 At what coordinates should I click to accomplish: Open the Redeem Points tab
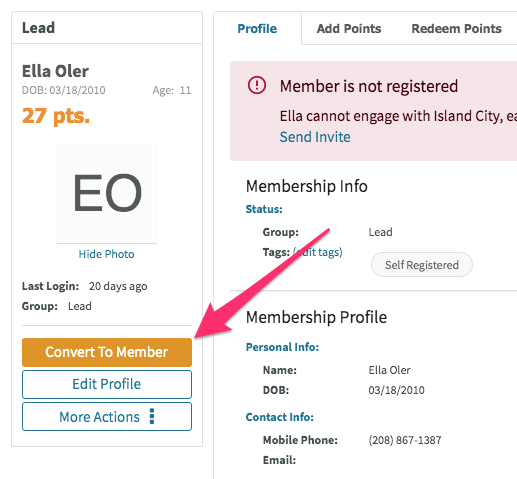456,29
